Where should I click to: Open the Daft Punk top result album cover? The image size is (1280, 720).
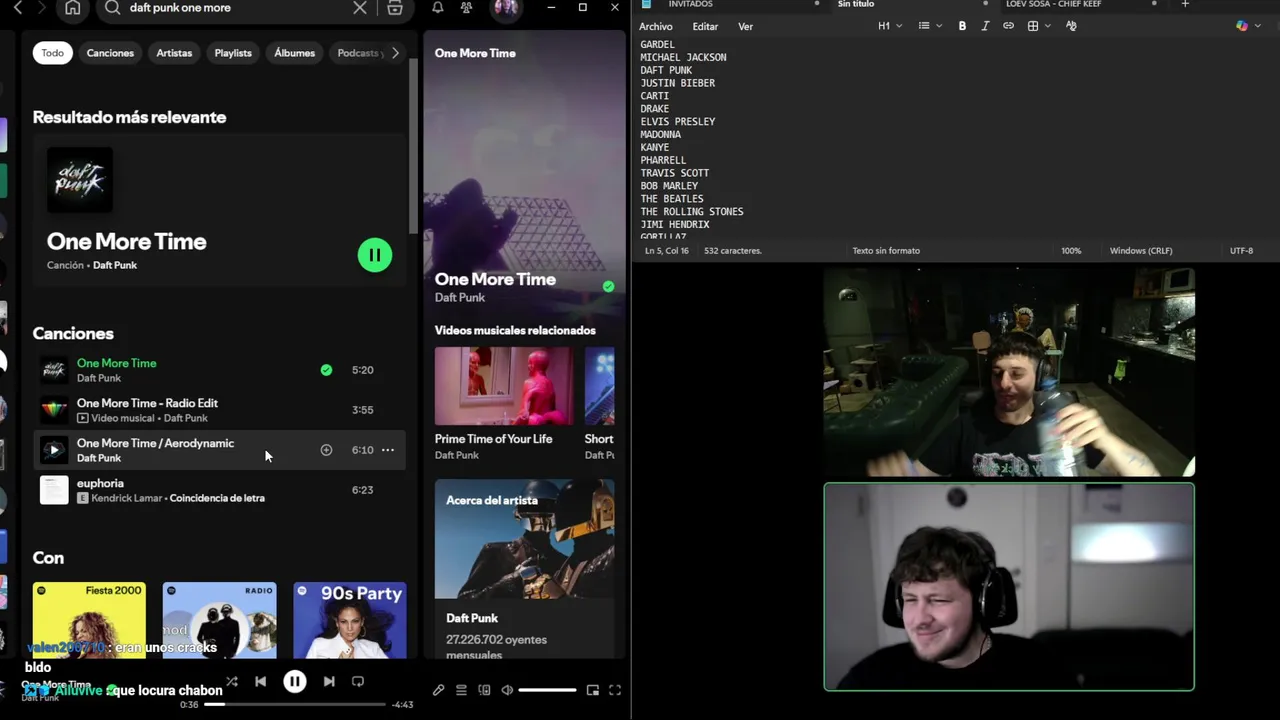[80, 180]
